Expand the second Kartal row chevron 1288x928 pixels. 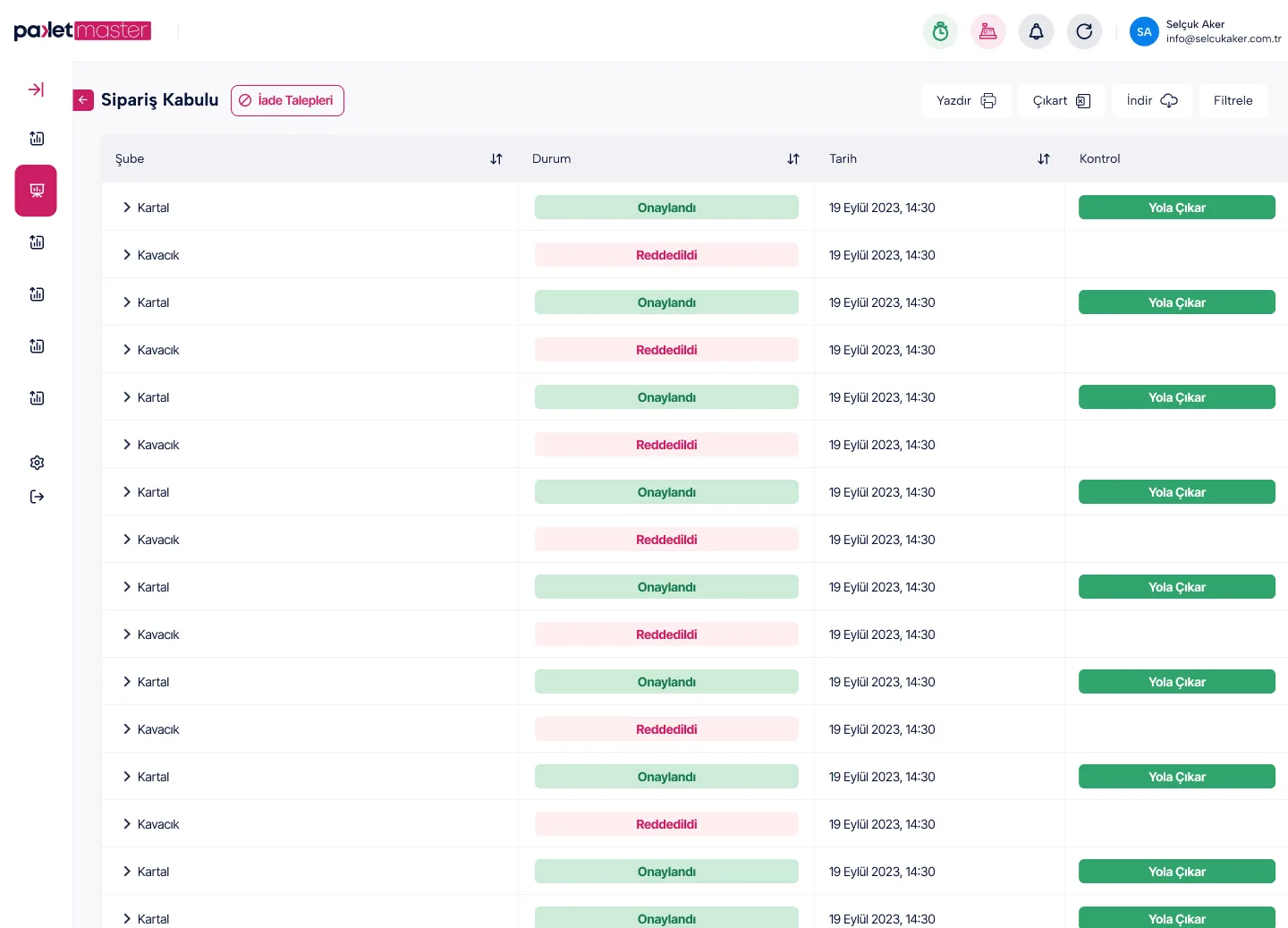[x=127, y=302]
